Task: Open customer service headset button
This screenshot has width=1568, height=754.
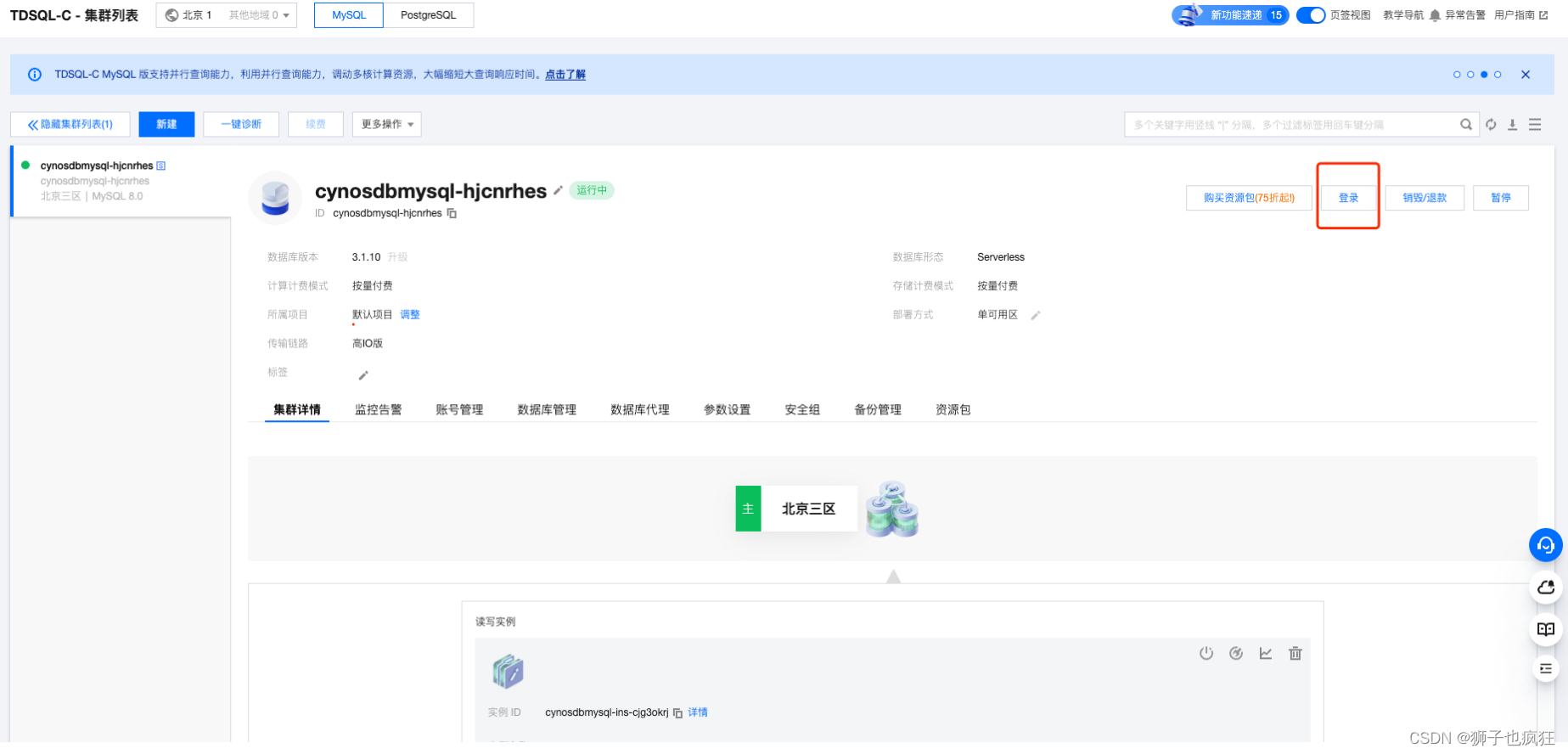Action: pyautogui.click(x=1546, y=545)
